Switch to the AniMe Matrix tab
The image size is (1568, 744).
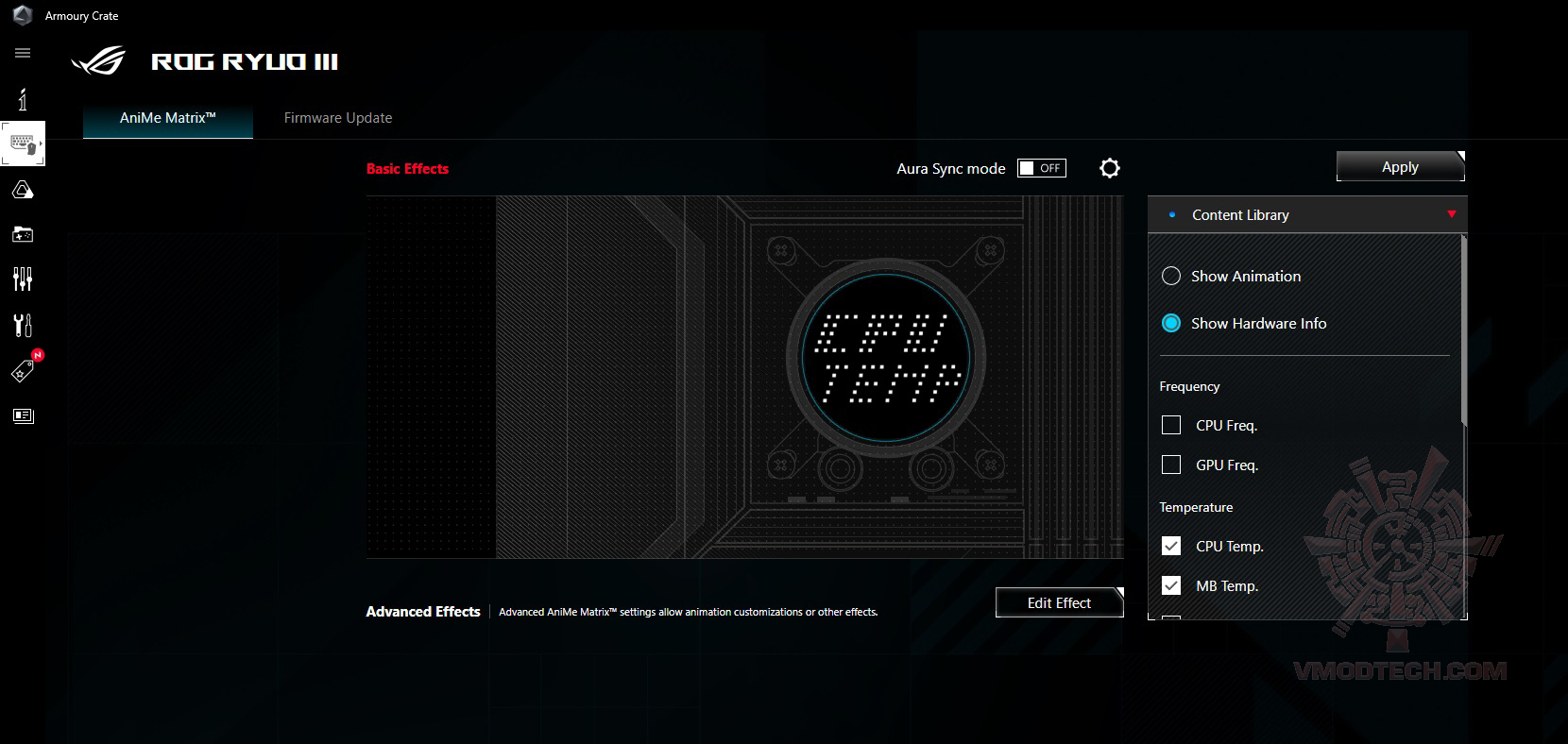(168, 118)
